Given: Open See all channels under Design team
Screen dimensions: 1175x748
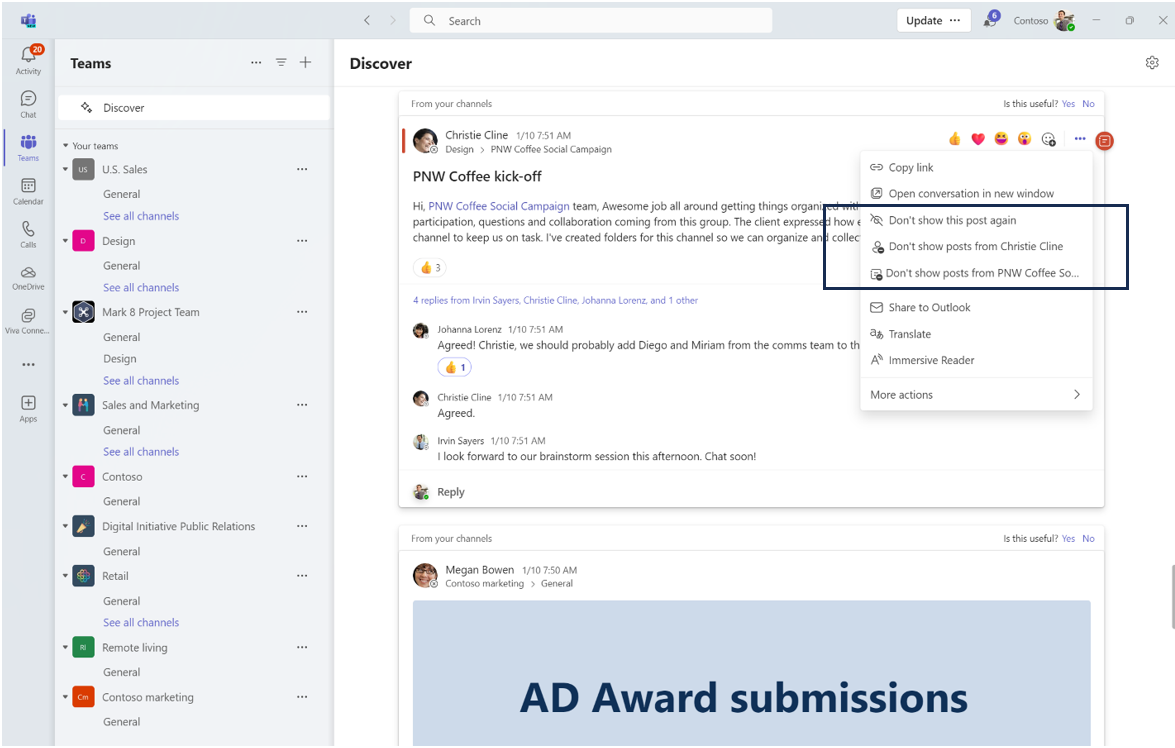Looking at the screenshot, I should click(141, 288).
